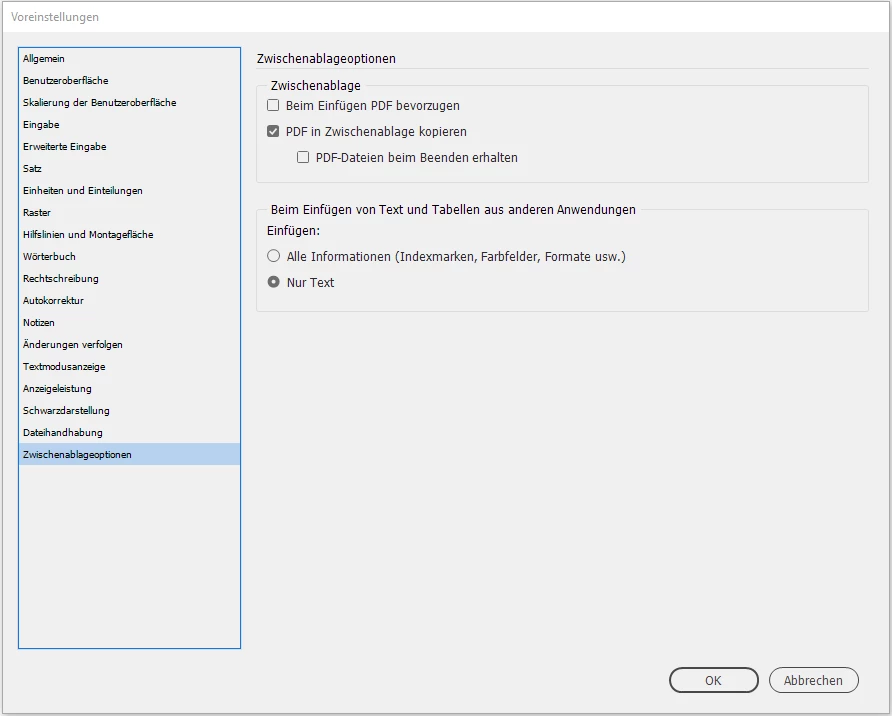This screenshot has width=892, height=716.
Task: Select the Autokorrektur entry
Action: pyautogui.click(x=129, y=300)
